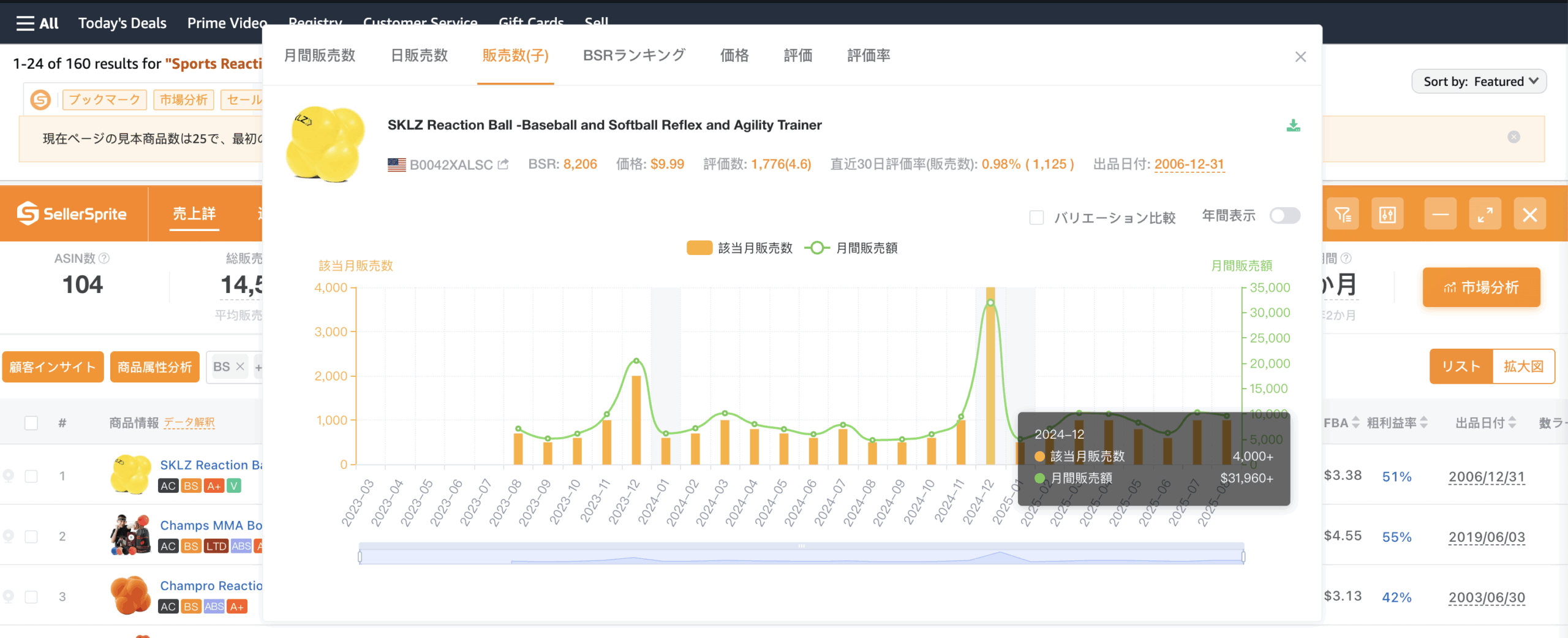This screenshot has height=638, width=1568.
Task: Dismiss the notice banner close icon
Action: tap(1513, 137)
